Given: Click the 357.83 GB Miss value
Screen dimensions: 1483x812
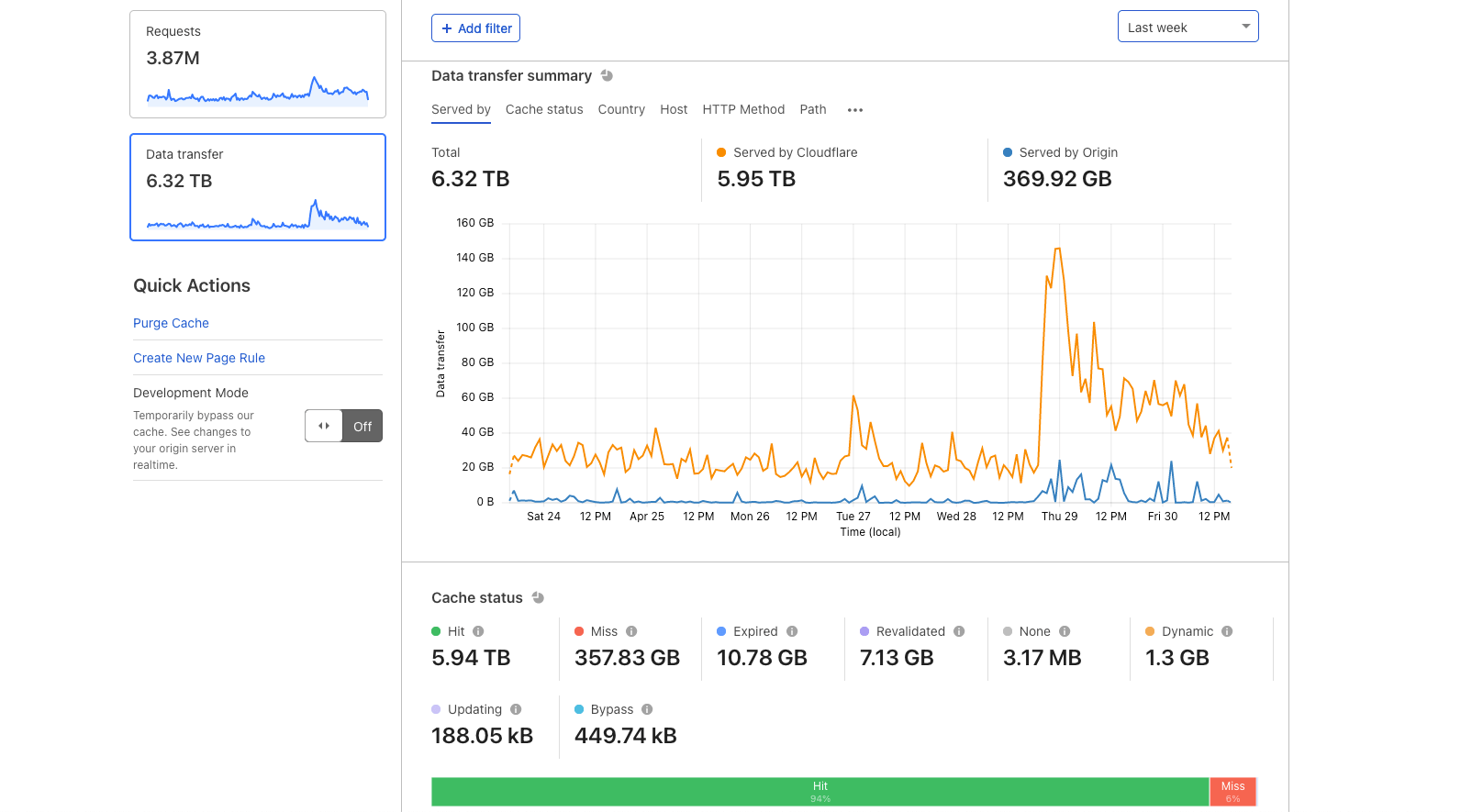Looking at the screenshot, I should point(627,658).
